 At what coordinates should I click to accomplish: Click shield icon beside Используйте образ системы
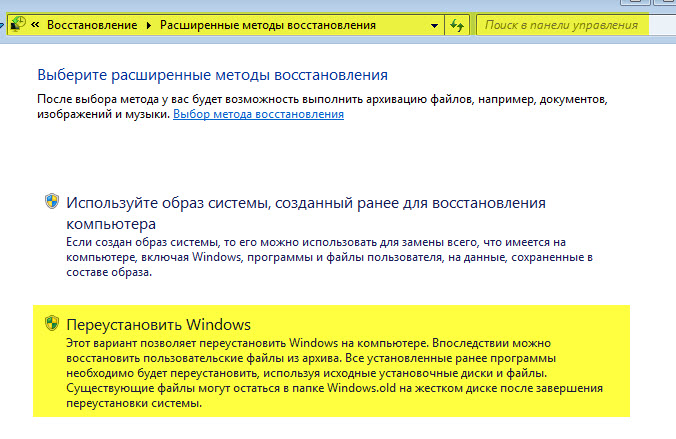(52, 201)
